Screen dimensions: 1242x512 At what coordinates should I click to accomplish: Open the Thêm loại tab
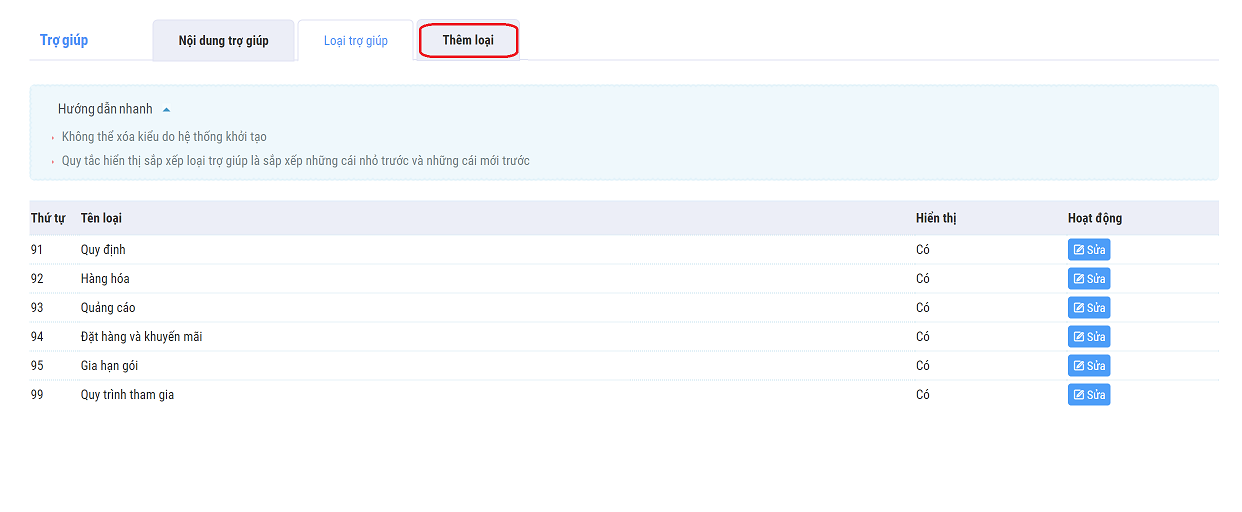click(468, 41)
